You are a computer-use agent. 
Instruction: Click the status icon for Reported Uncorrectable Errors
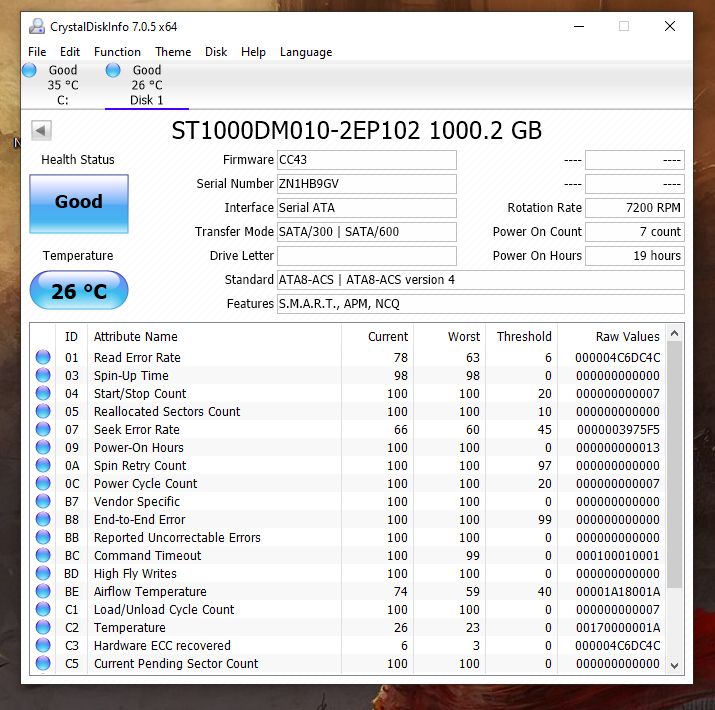(x=43, y=537)
